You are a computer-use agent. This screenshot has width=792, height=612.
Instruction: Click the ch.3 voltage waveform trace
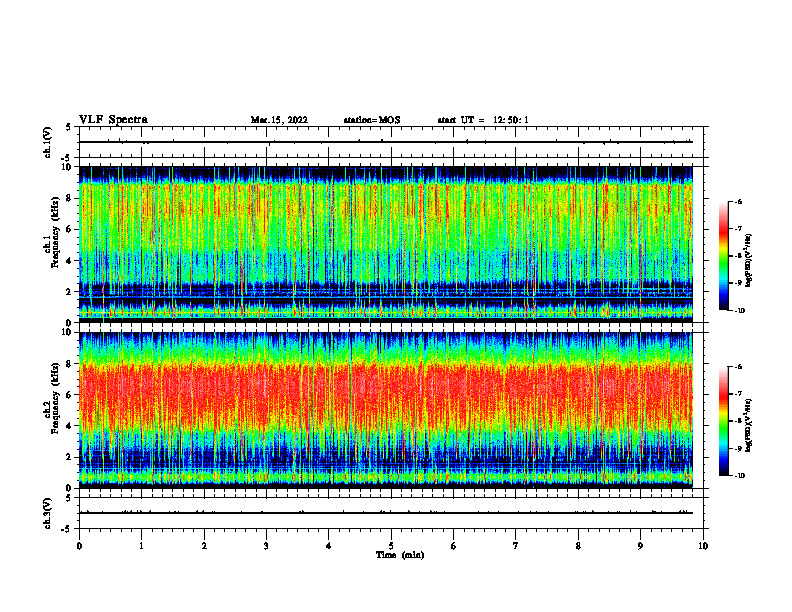pos(385,513)
